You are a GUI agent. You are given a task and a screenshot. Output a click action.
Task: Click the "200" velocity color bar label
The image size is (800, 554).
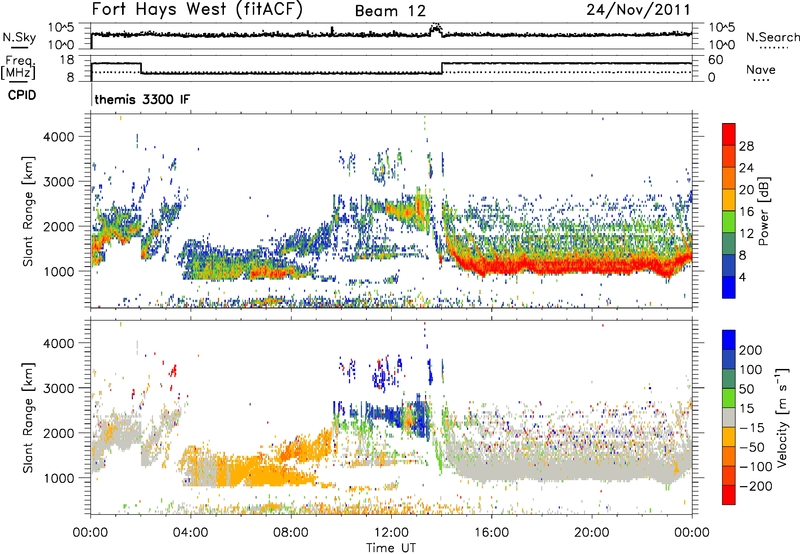(x=751, y=350)
